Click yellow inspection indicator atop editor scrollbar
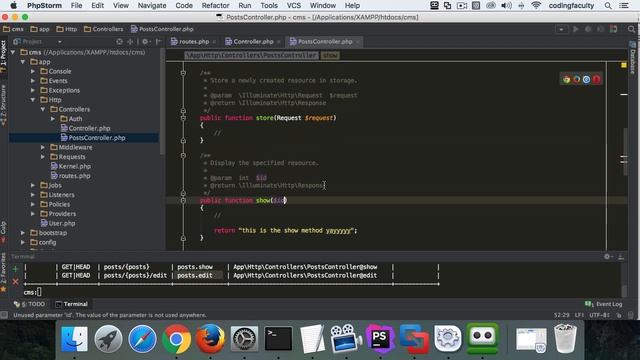 tap(624, 65)
